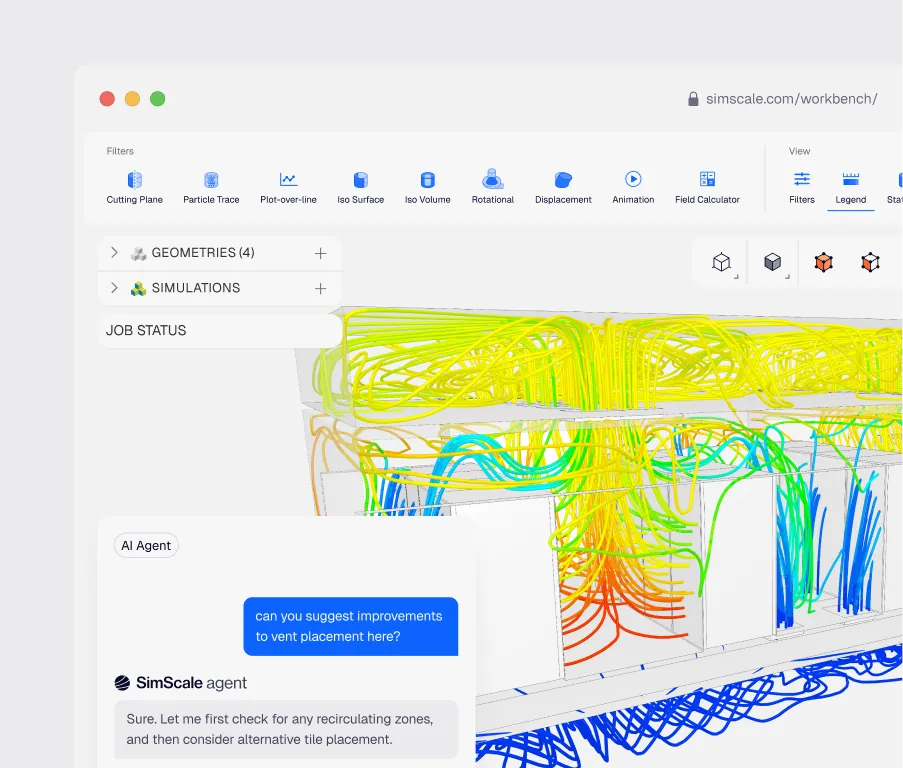903x768 pixels.
Task: Add an Iso Surface filter
Action: (361, 188)
